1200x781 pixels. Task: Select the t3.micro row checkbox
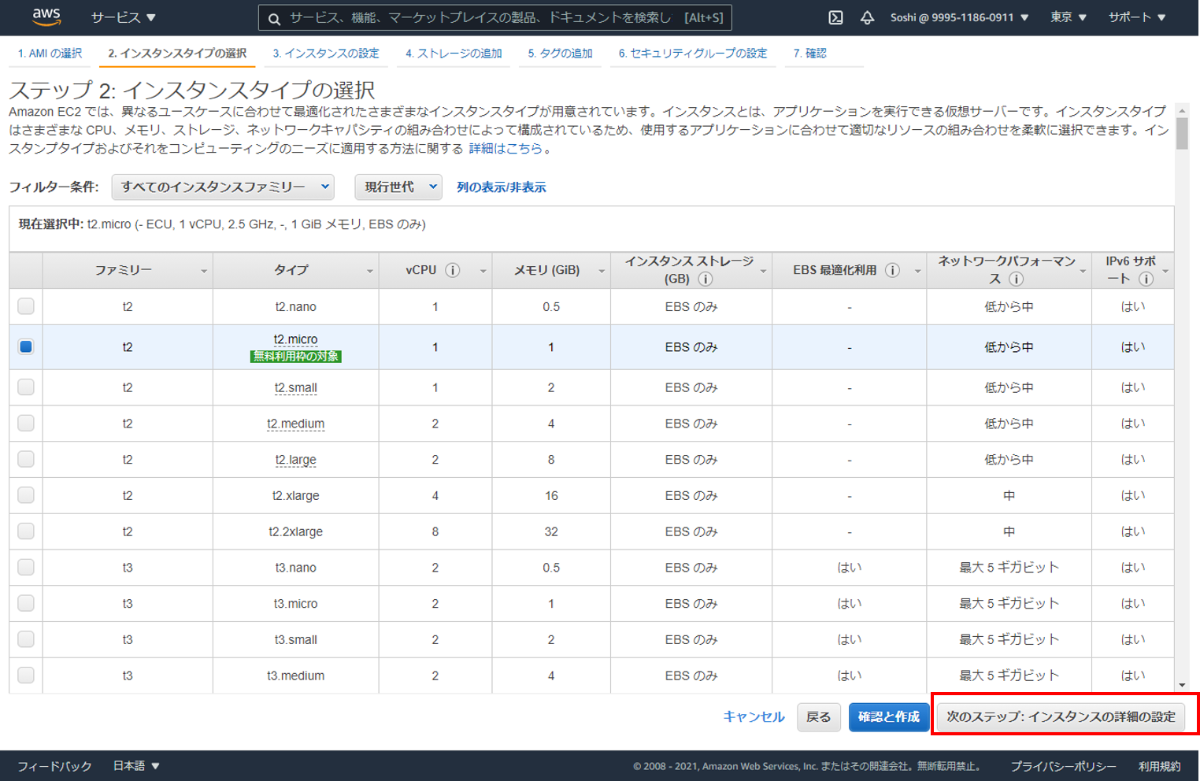[x=26, y=603]
